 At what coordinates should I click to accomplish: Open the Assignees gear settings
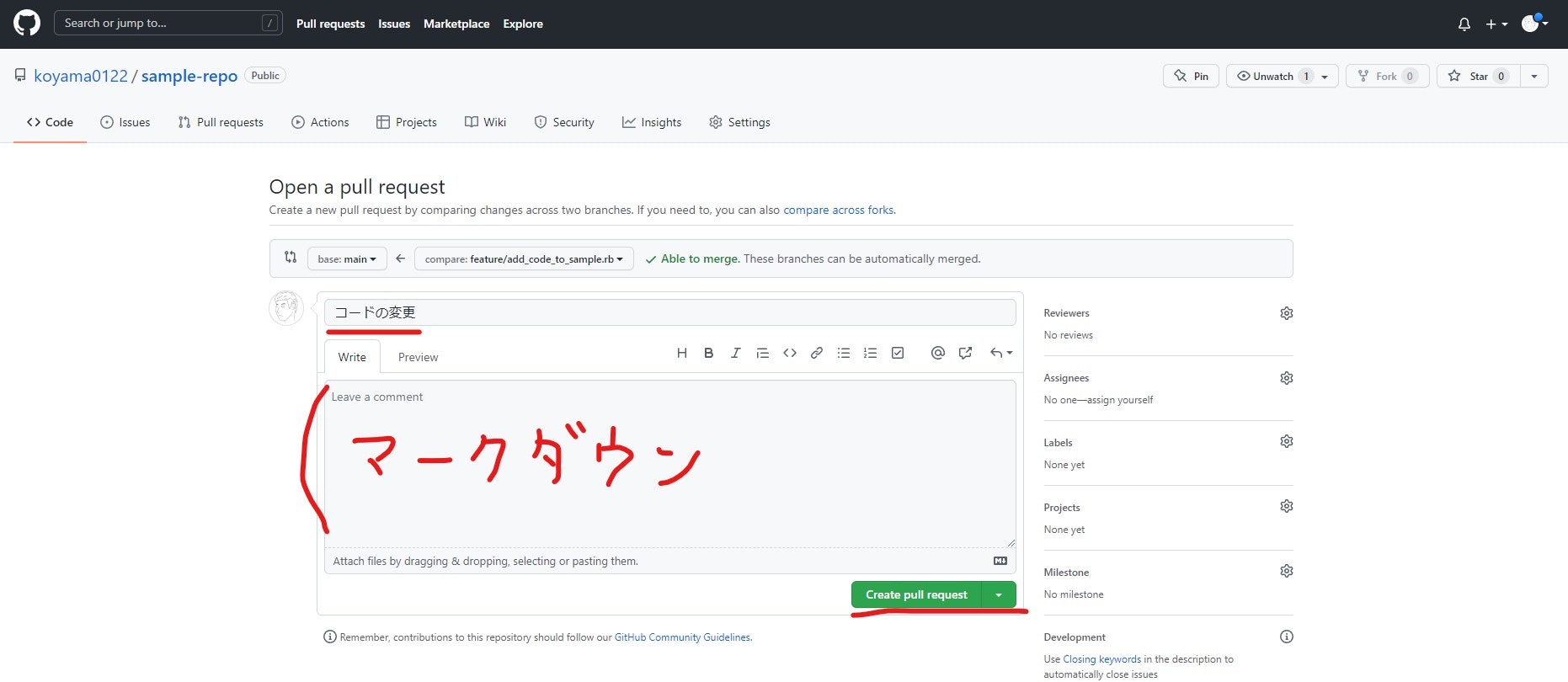tap(1287, 378)
